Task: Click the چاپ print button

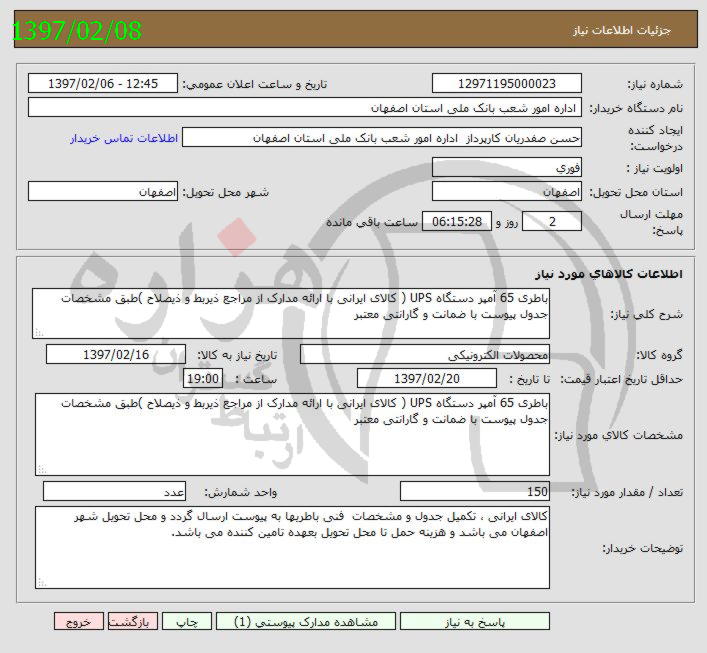Action: [x=187, y=621]
